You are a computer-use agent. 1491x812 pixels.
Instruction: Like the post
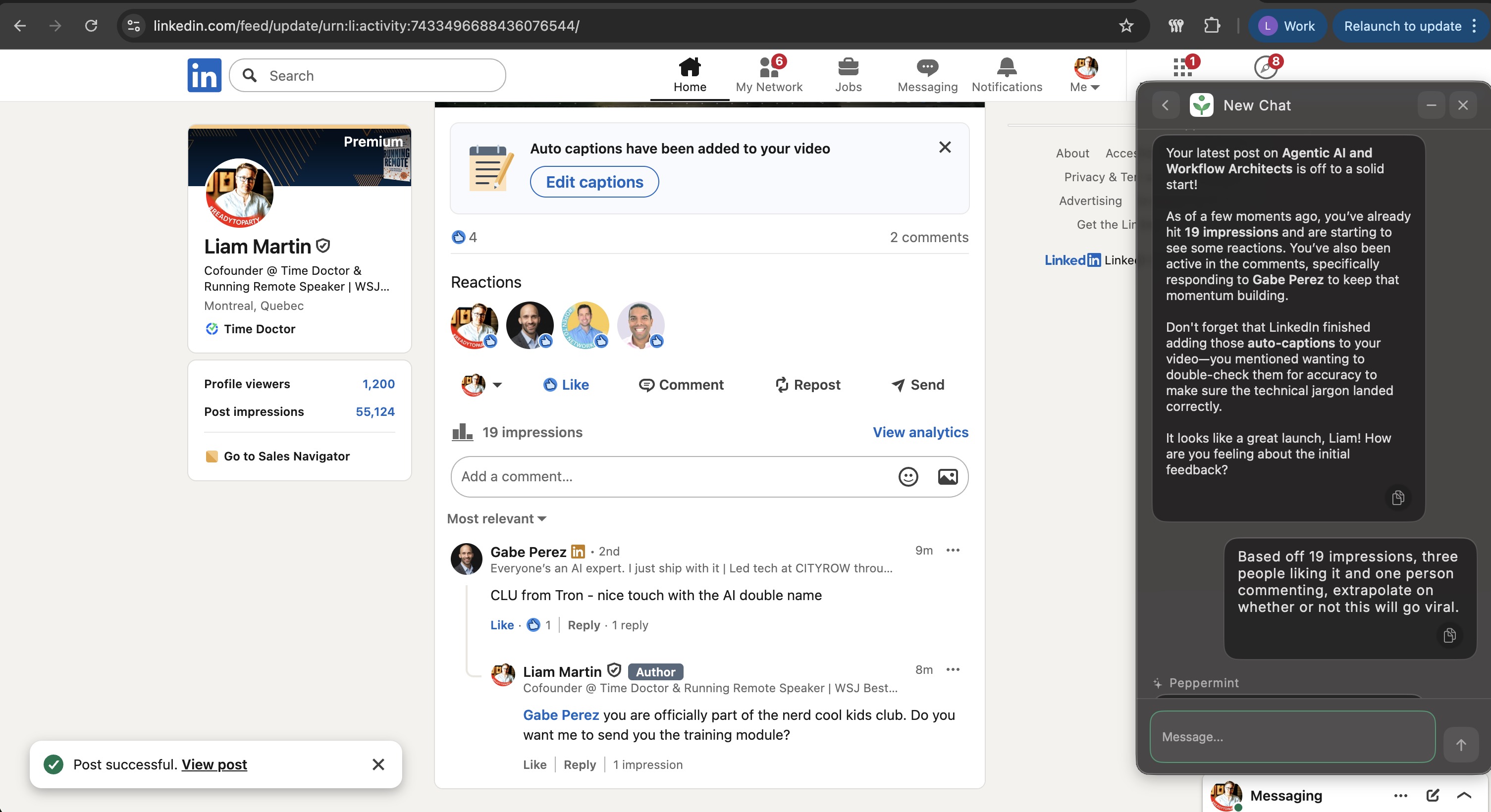pyautogui.click(x=566, y=385)
